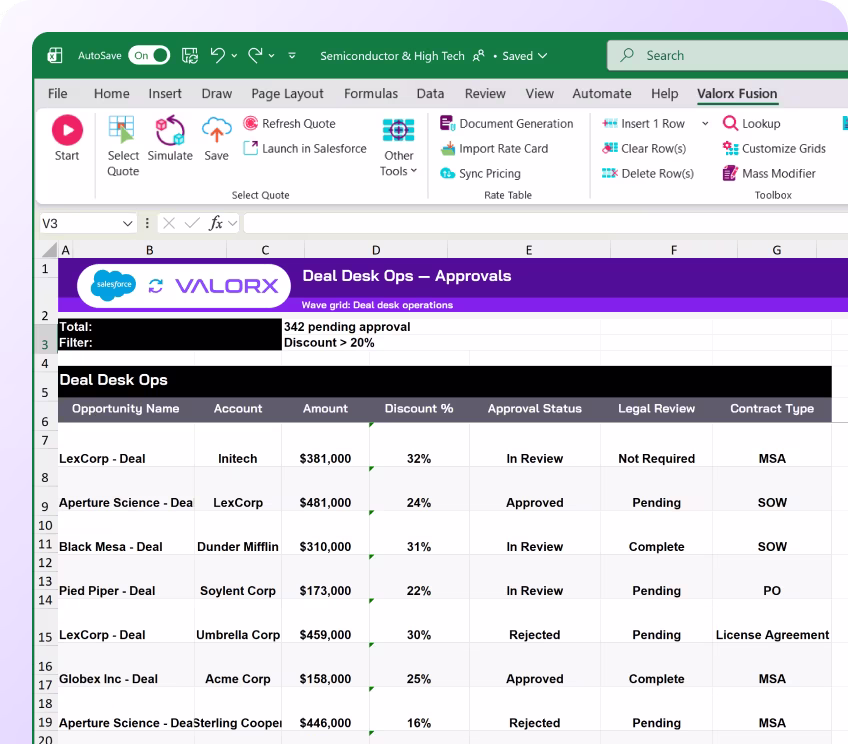This screenshot has width=848, height=744.
Task: Select column D header
Action: tap(376, 250)
